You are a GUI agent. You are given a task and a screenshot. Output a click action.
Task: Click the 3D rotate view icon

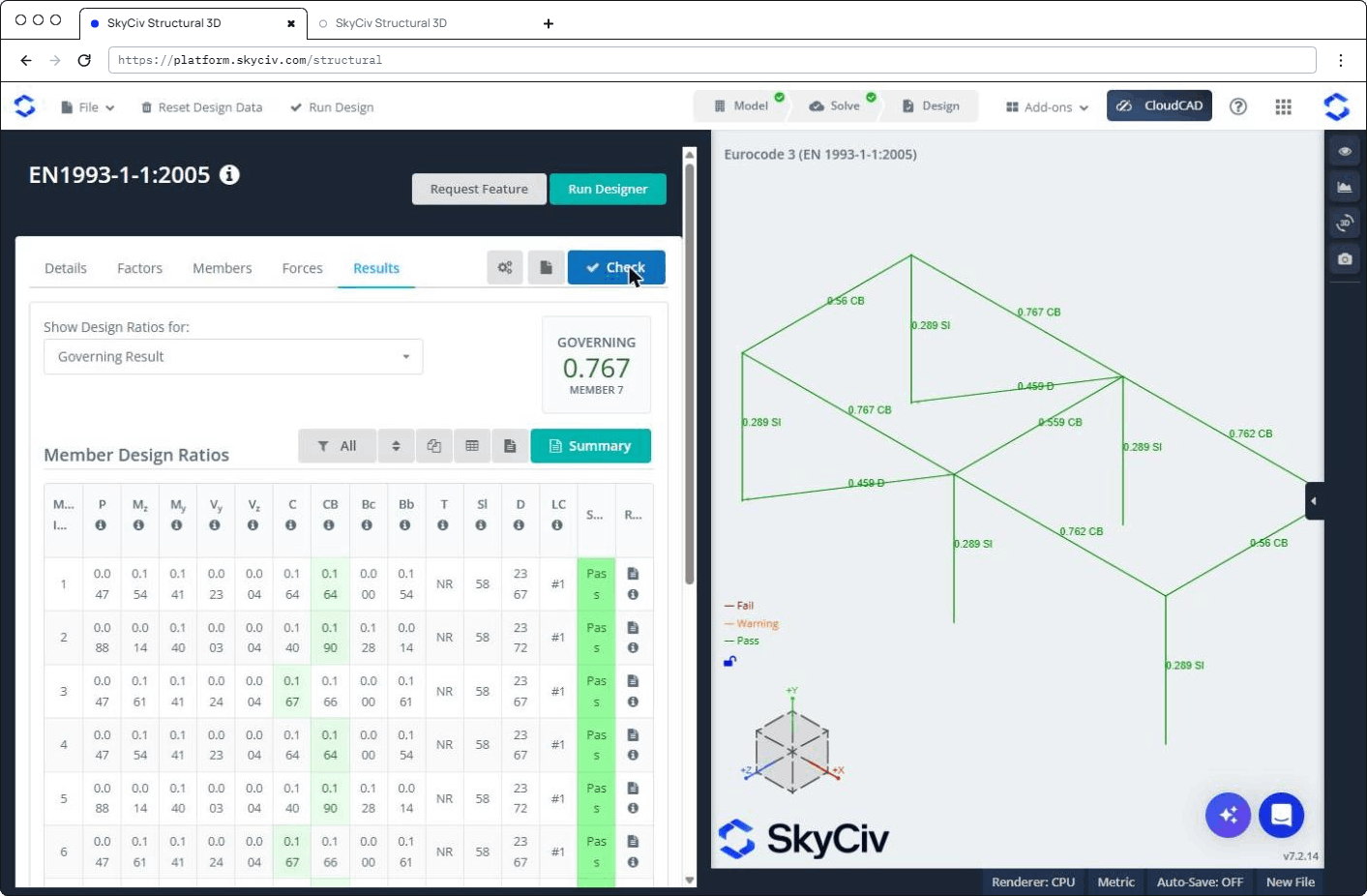[x=1345, y=223]
